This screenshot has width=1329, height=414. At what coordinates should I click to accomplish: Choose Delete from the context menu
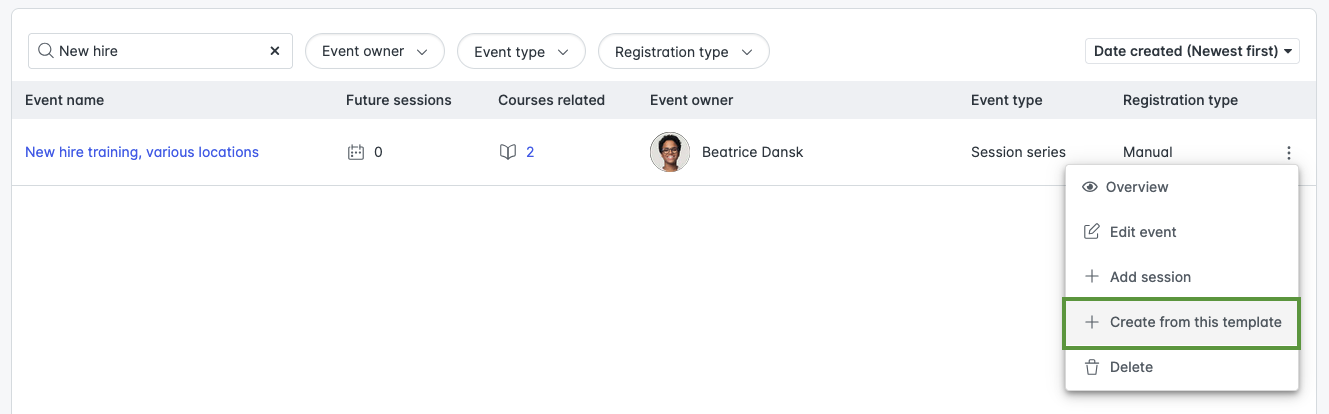1182,367
